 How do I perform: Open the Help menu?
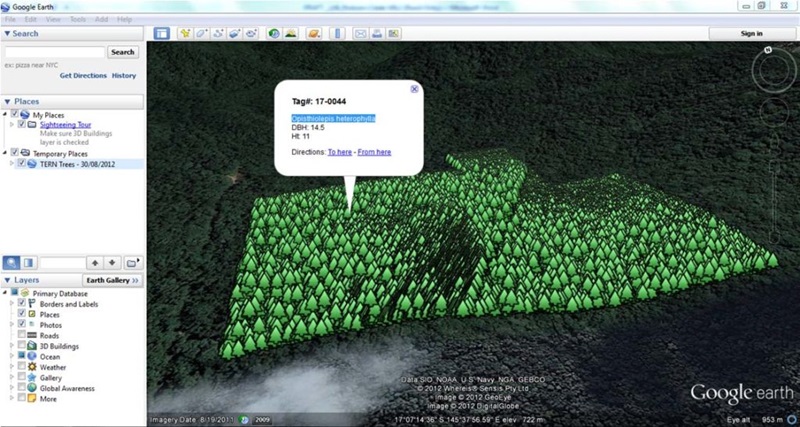tap(124, 19)
